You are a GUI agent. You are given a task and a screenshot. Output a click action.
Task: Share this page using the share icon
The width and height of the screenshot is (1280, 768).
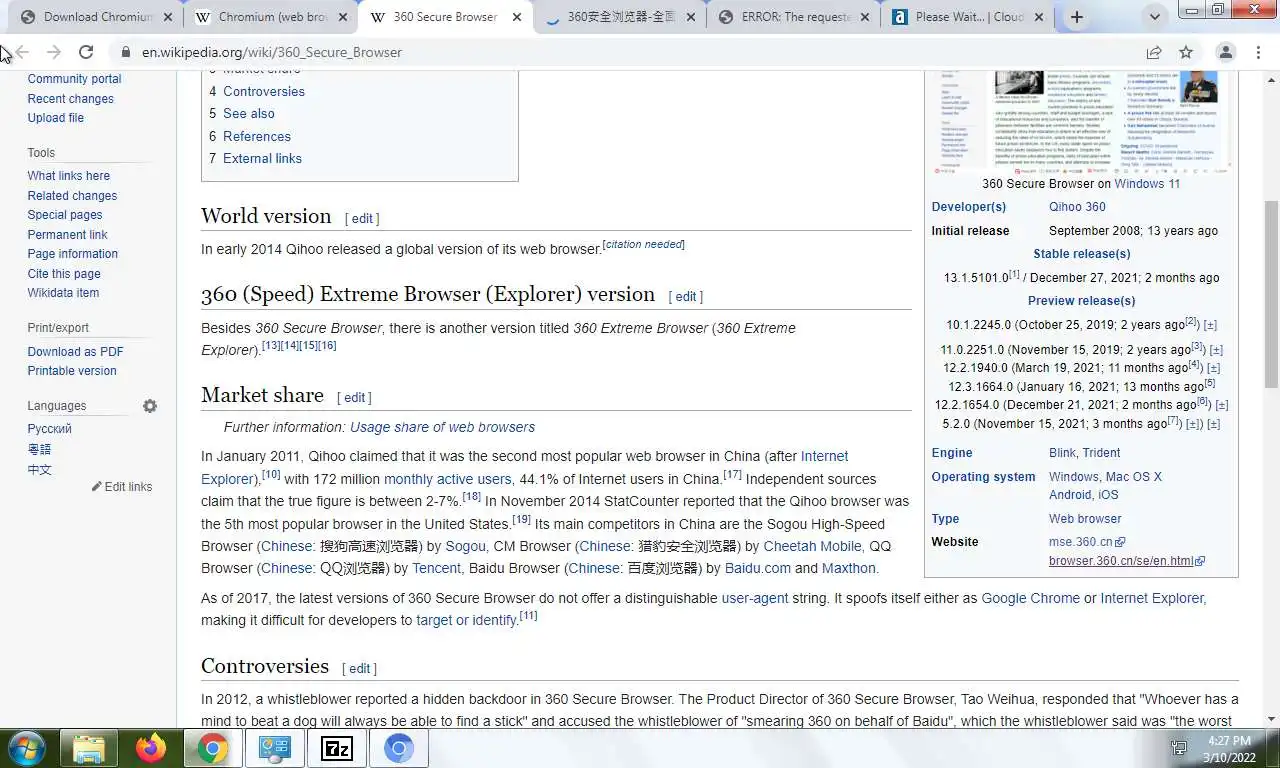[x=1154, y=52]
